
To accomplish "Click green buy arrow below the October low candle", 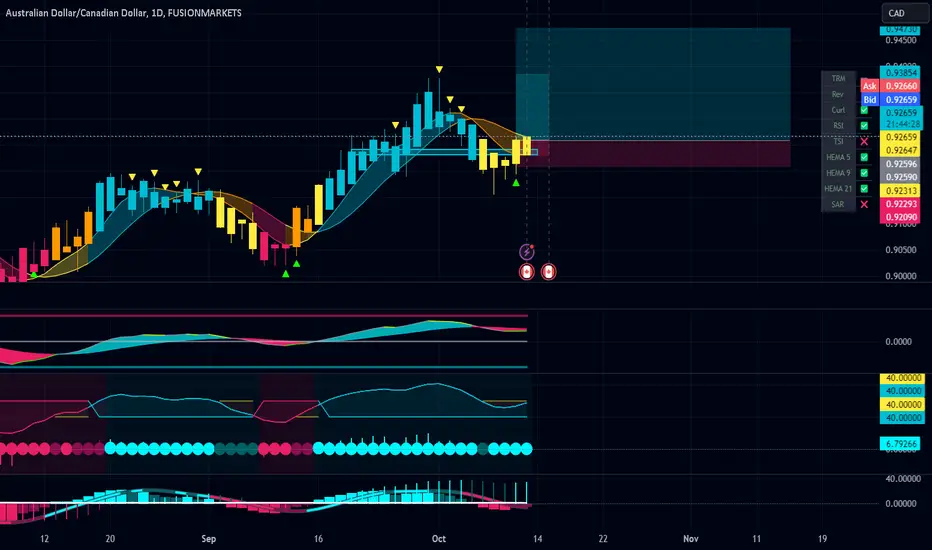I will point(516,183).
